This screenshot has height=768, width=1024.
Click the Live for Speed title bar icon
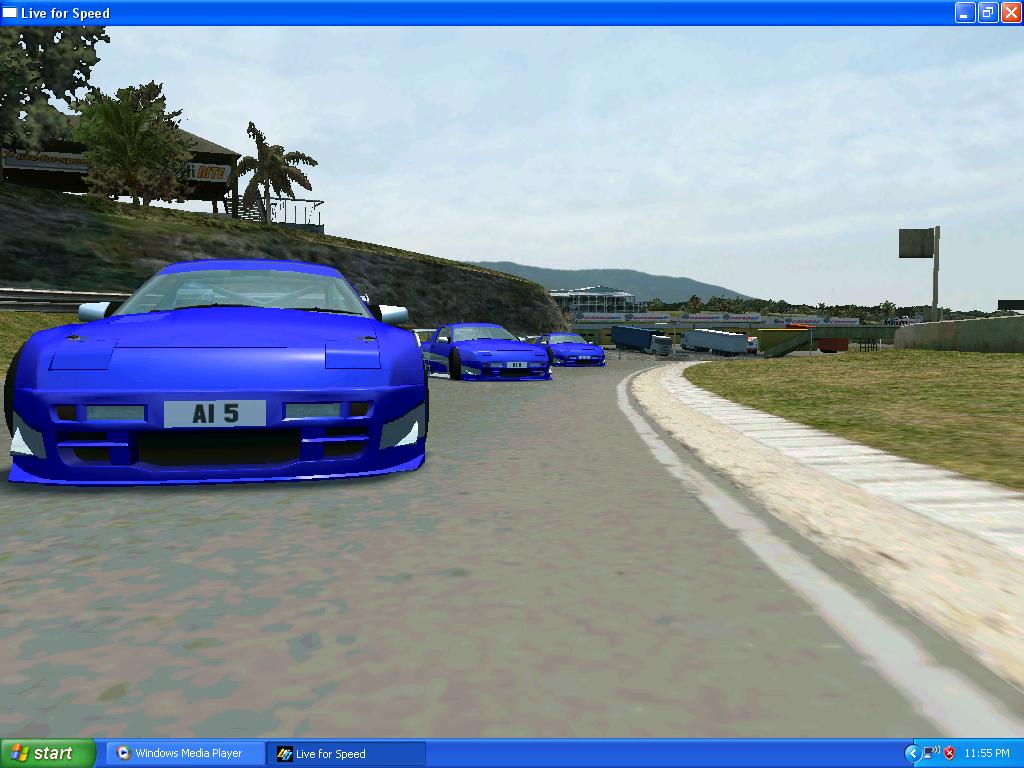pos(10,12)
